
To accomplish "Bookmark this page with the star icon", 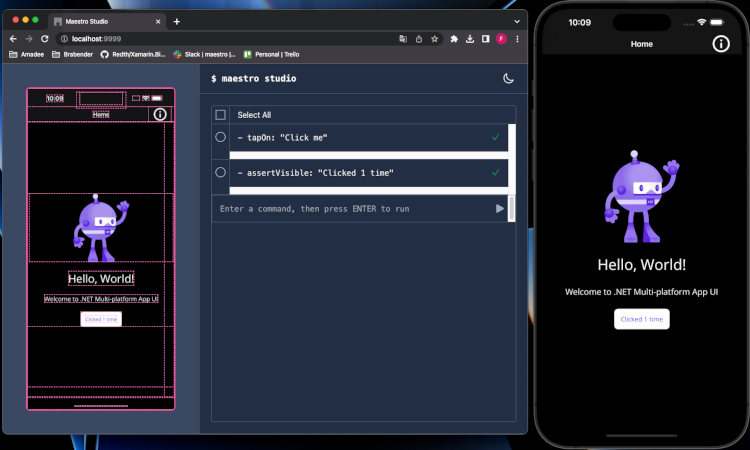I will (434, 38).
